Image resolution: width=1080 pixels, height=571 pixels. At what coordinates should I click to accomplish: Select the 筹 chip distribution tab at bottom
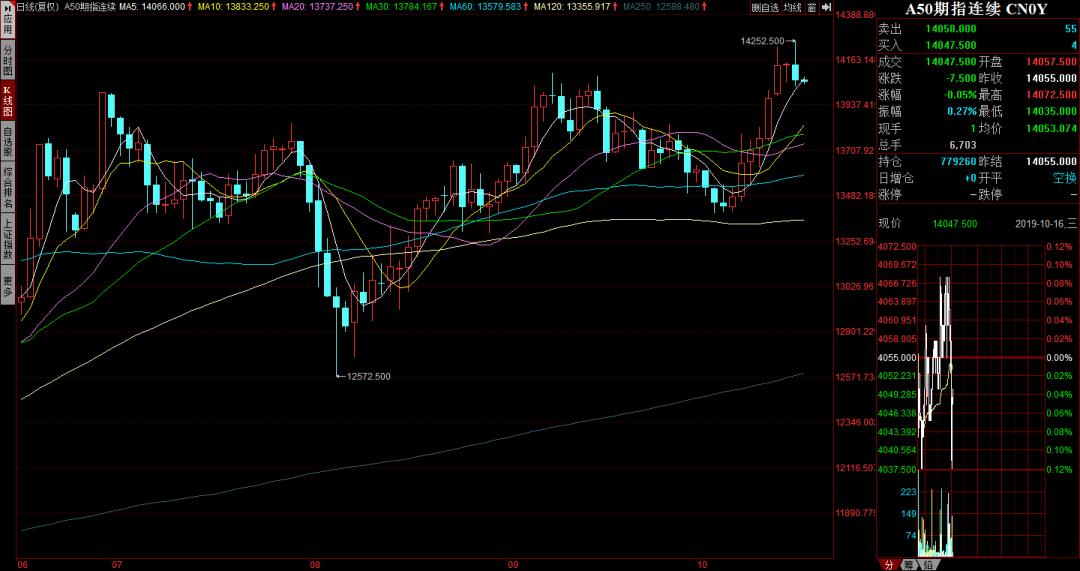909,564
